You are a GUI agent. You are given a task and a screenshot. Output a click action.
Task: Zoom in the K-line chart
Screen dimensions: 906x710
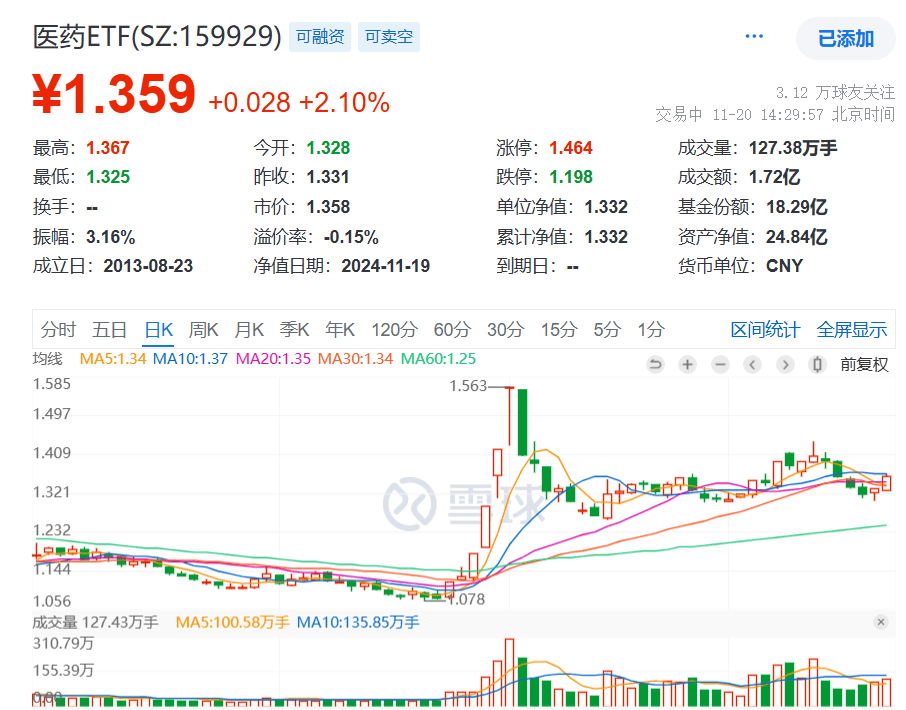point(688,365)
